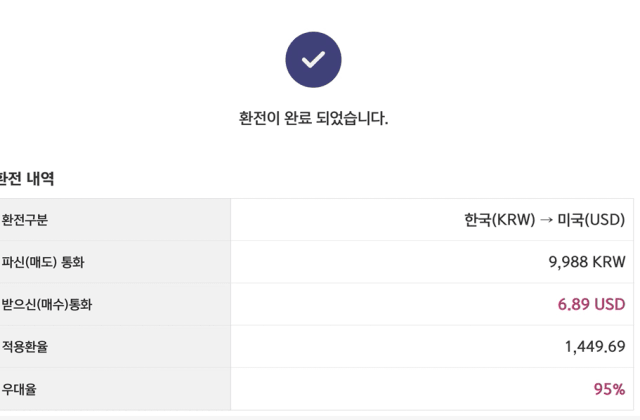Click the empty cell beside 적용환율
This screenshot has height=420, width=640.
click(x=396, y=347)
